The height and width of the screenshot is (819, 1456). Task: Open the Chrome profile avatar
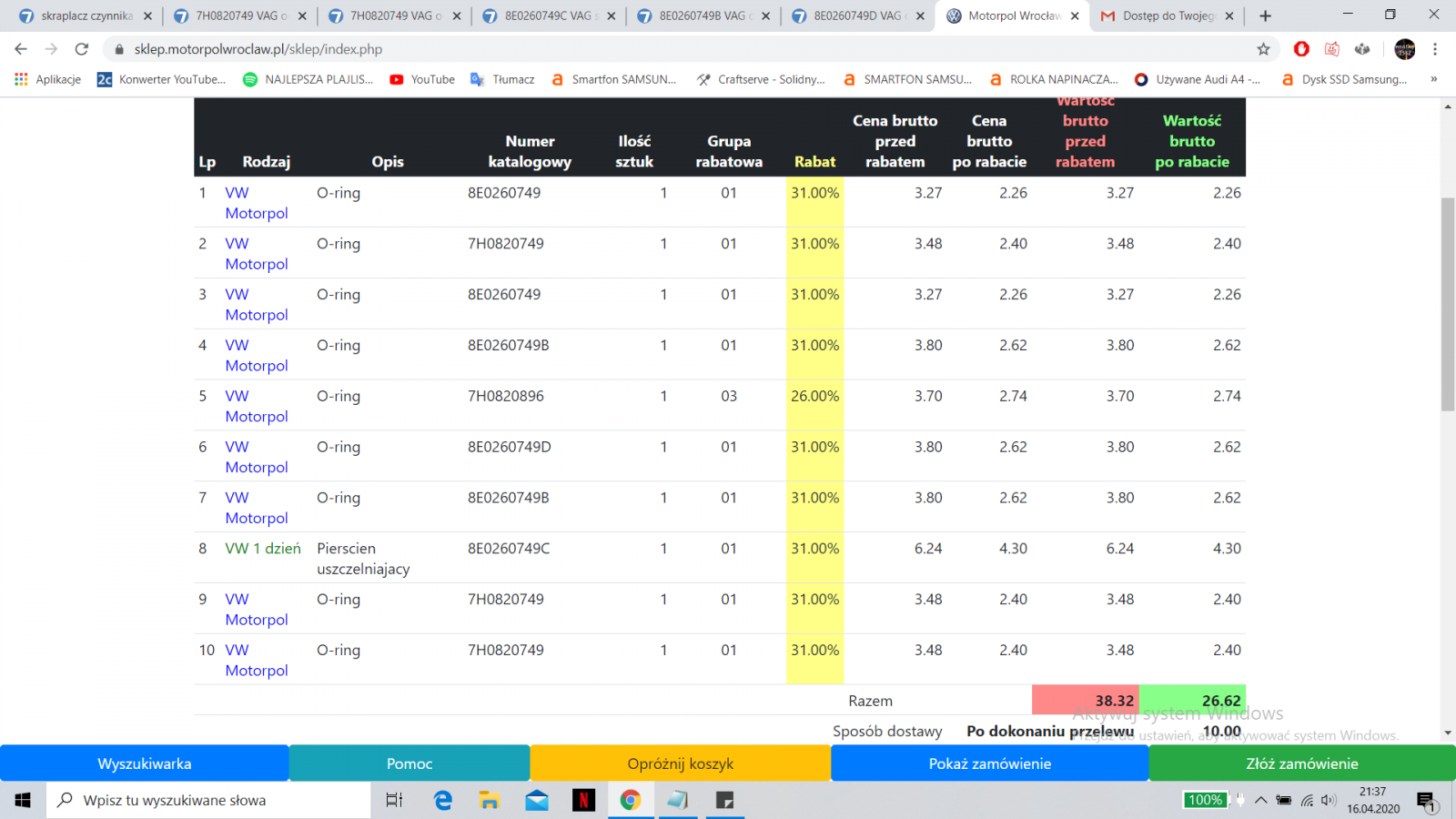[x=1404, y=49]
